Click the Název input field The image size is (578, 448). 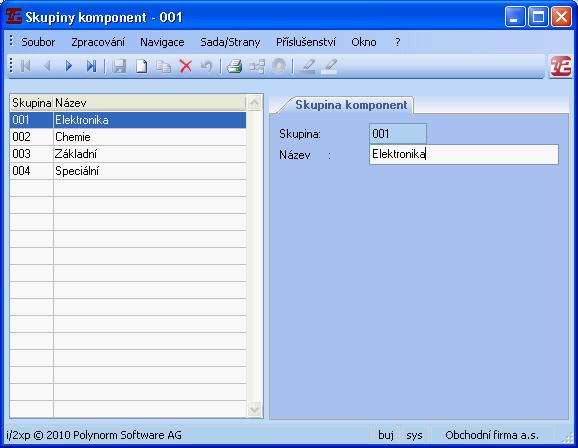(464, 154)
